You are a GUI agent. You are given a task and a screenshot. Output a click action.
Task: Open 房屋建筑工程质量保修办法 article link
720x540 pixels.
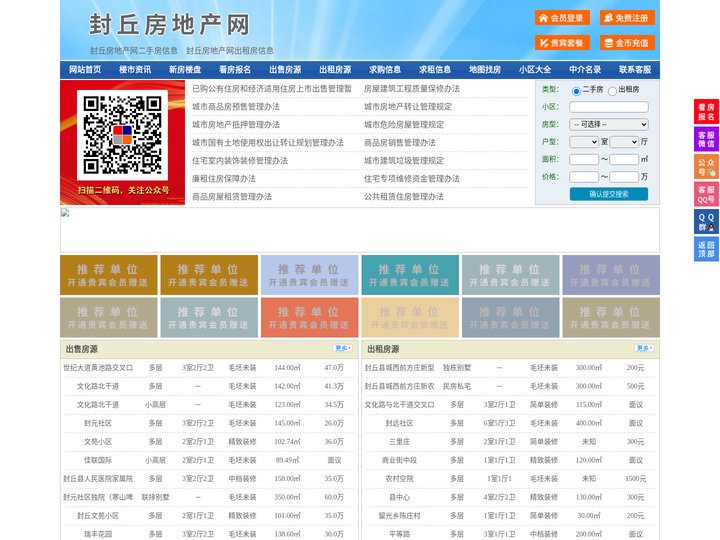point(412,89)
